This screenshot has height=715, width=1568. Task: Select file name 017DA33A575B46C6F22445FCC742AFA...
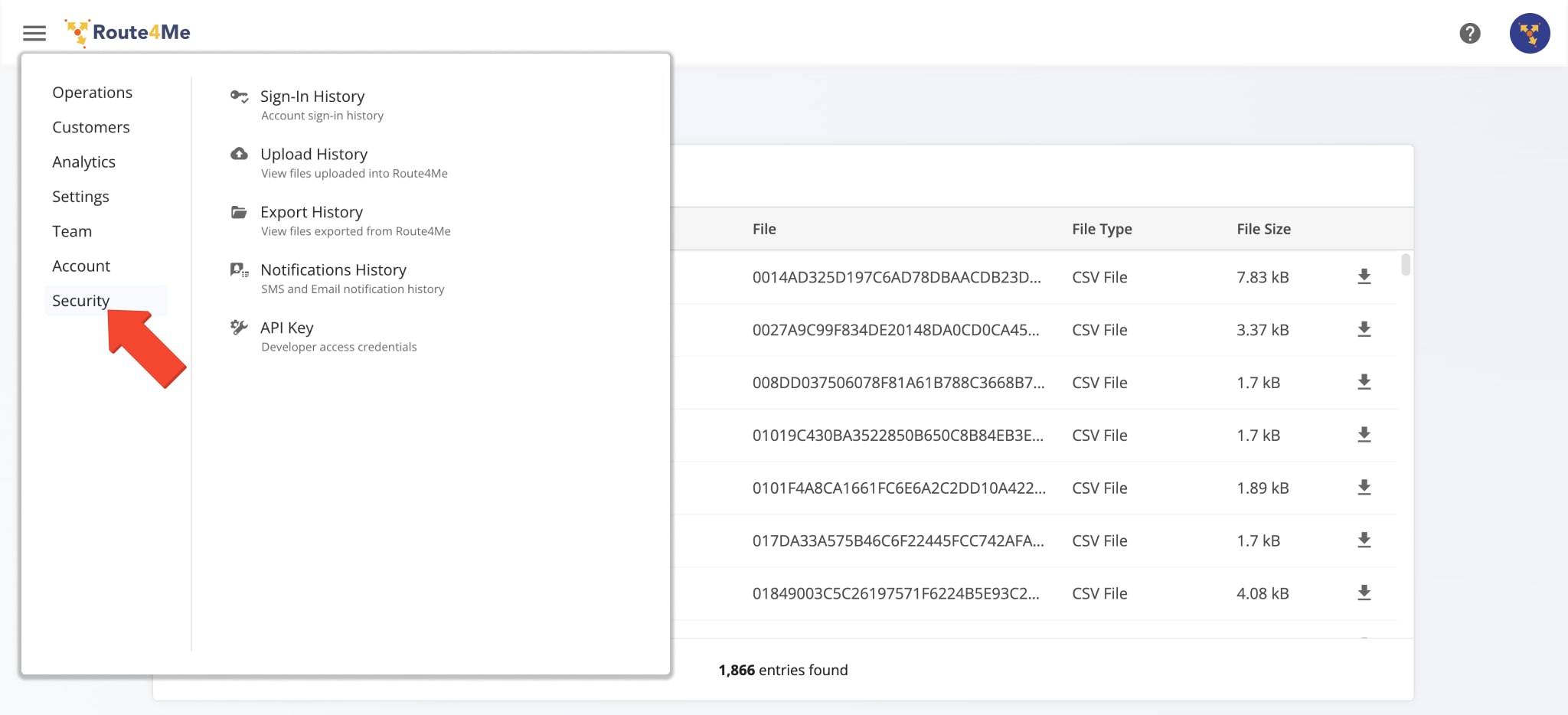tap(898, 541)
